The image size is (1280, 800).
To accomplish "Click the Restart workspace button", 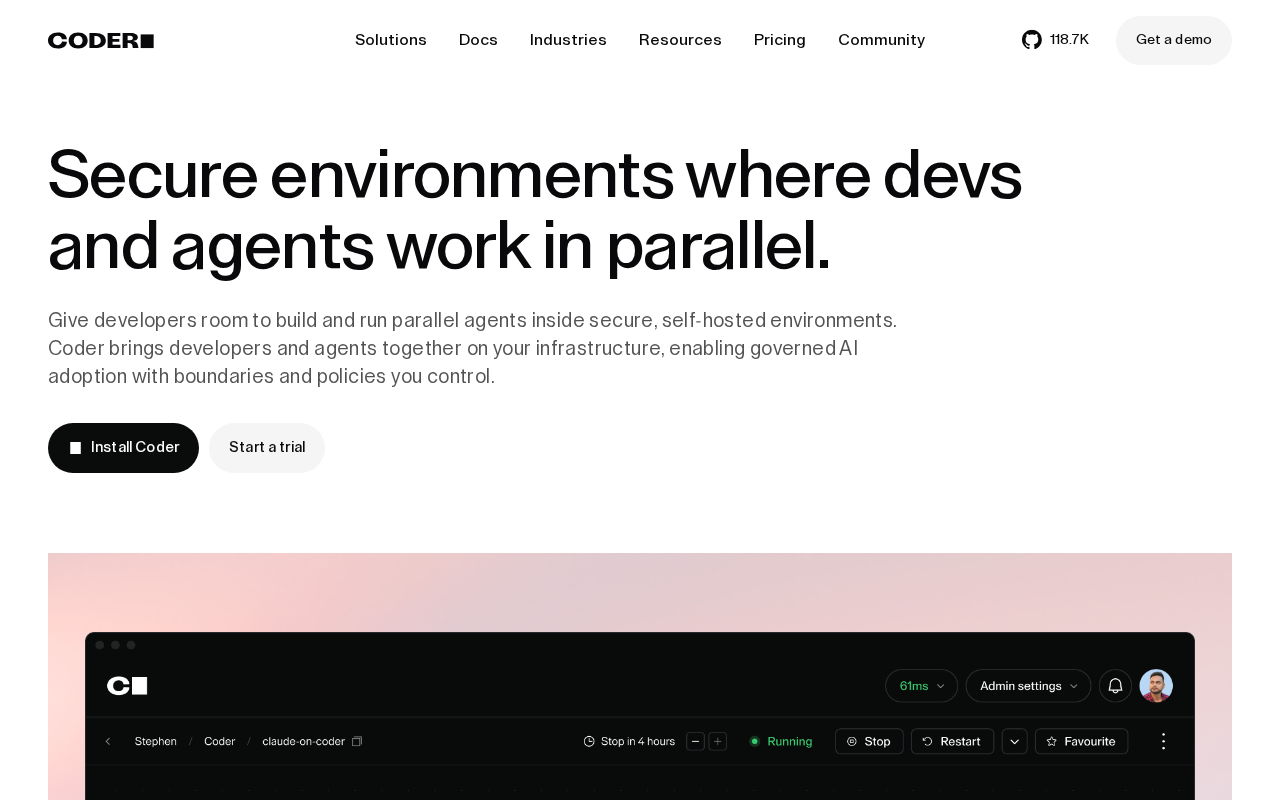I will (x=952, y=741).
